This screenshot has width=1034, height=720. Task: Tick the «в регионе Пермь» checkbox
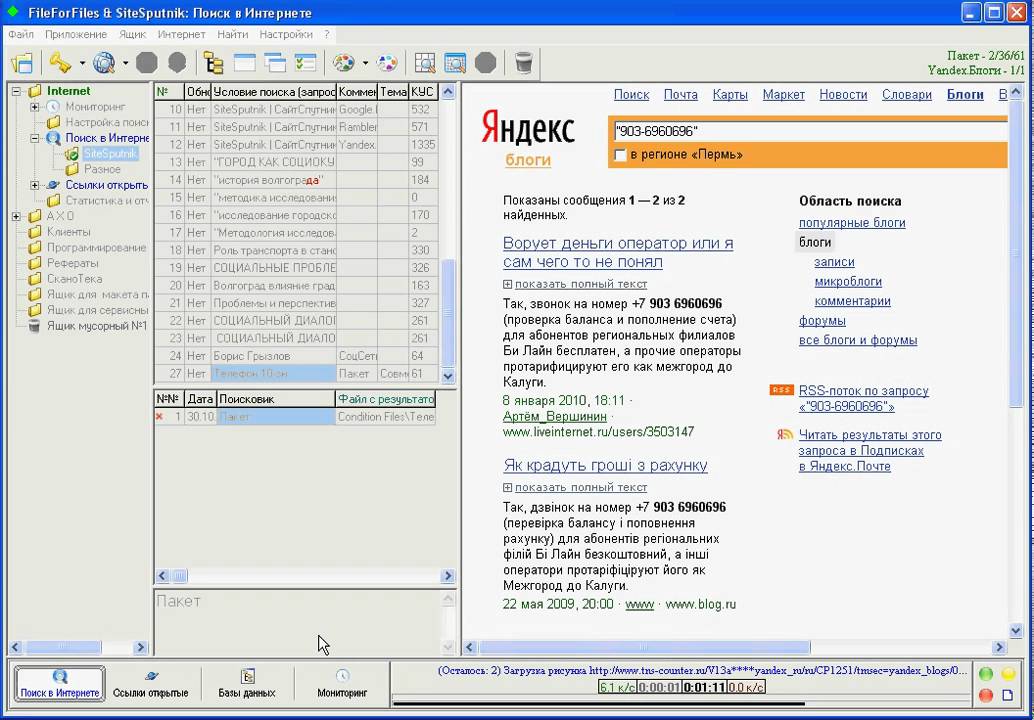620,155
